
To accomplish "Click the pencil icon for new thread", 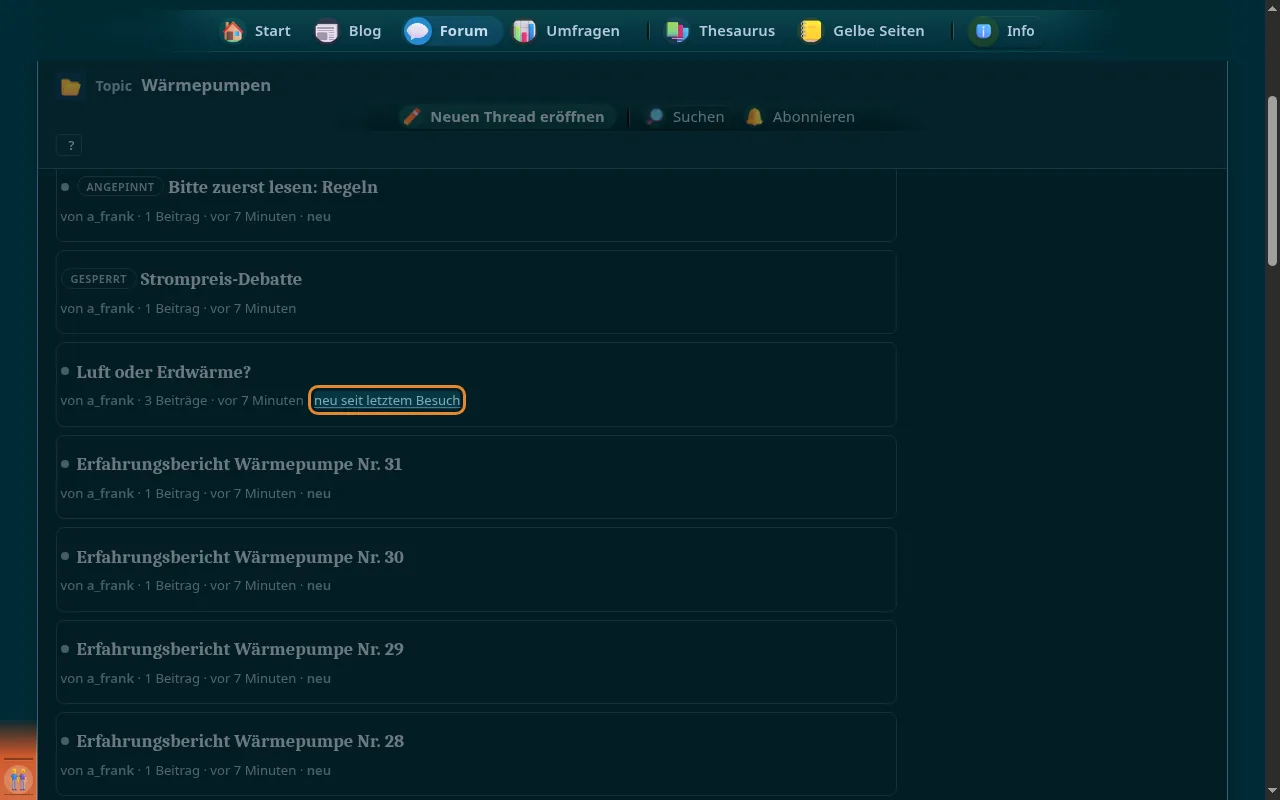I will pyautogui.click(x=412, y=117).
